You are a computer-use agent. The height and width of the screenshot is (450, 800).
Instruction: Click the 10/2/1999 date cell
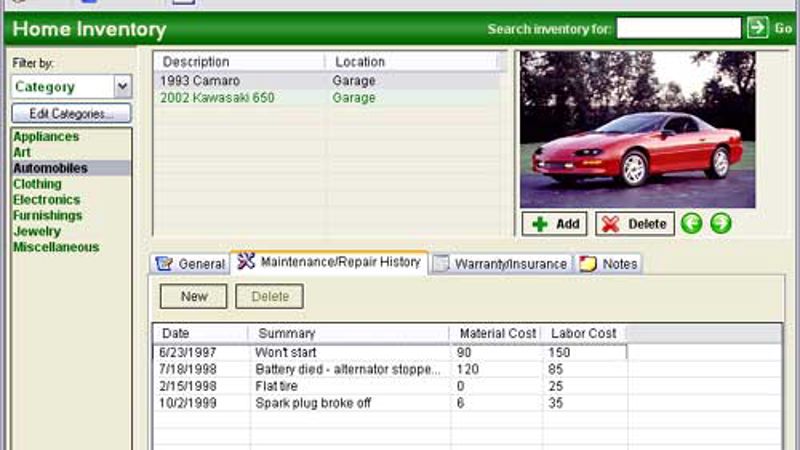(188, 403)
